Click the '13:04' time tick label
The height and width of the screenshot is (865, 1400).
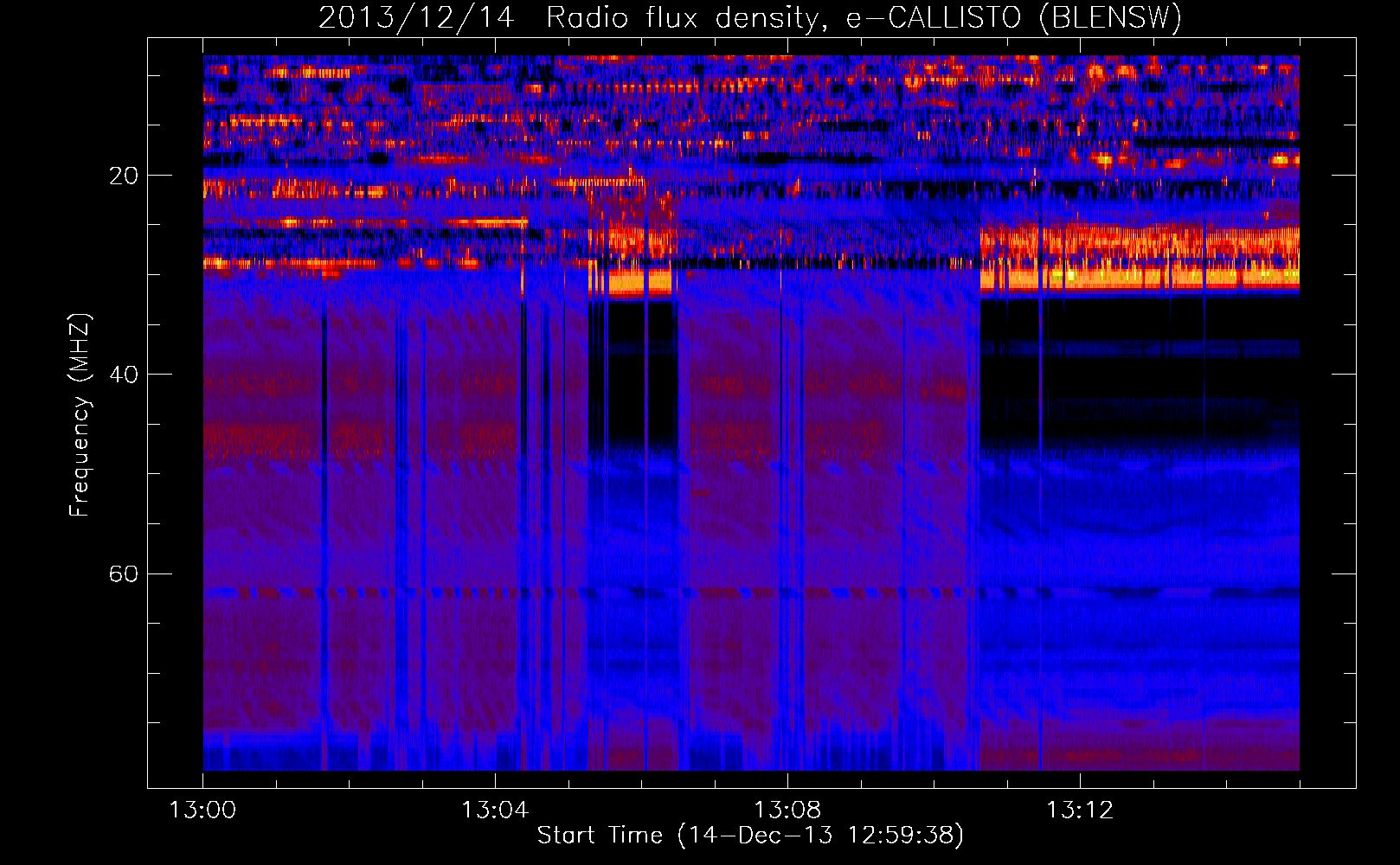click(x=495, y=811)
